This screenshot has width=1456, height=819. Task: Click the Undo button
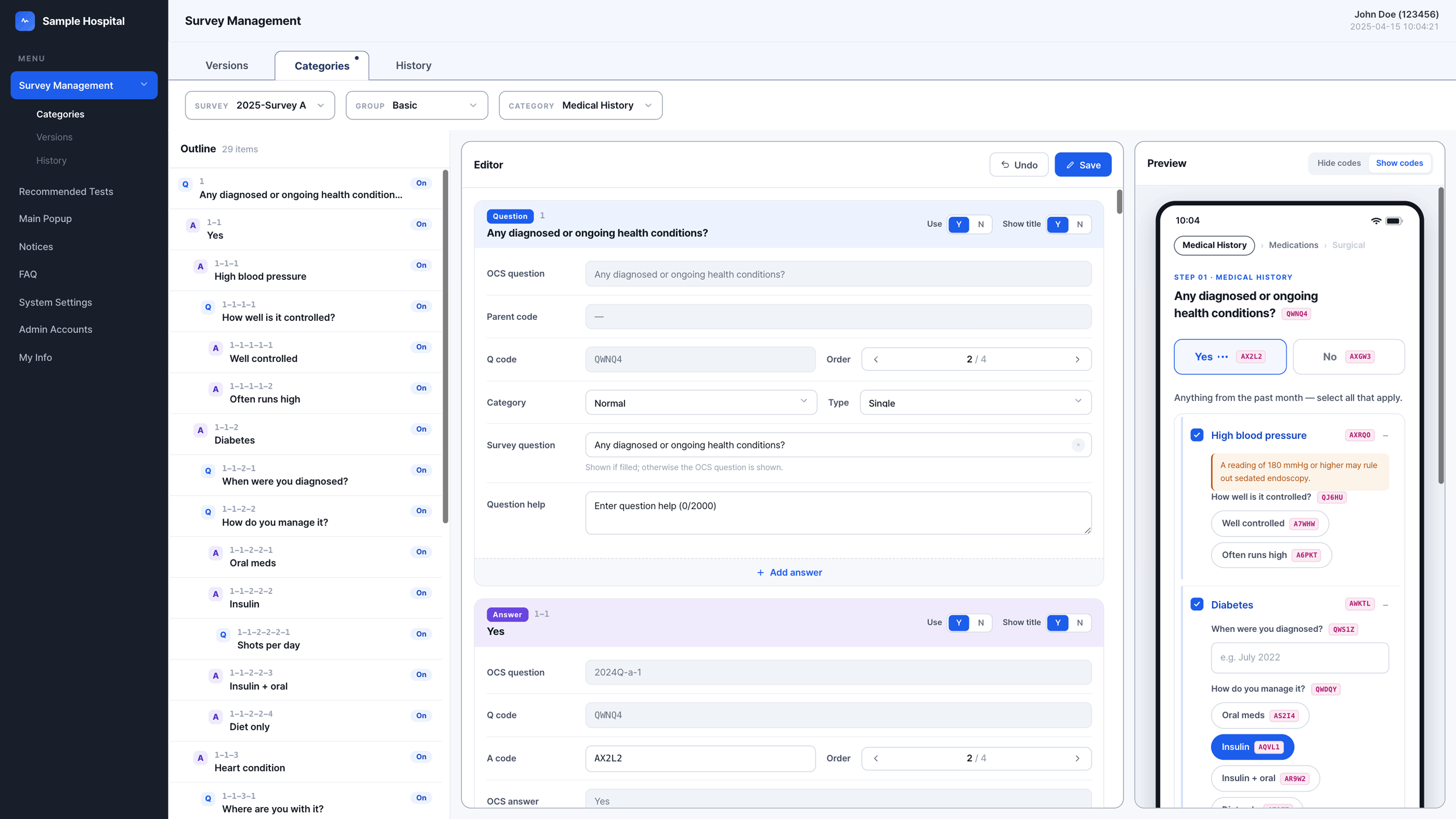pyautogui.click(x=1019, y=165)
